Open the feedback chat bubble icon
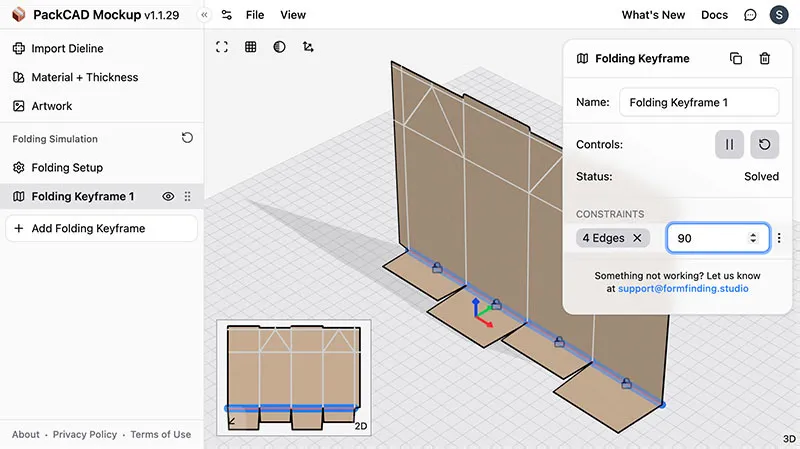This screenshot has height=449, width=800. (750, 15)
